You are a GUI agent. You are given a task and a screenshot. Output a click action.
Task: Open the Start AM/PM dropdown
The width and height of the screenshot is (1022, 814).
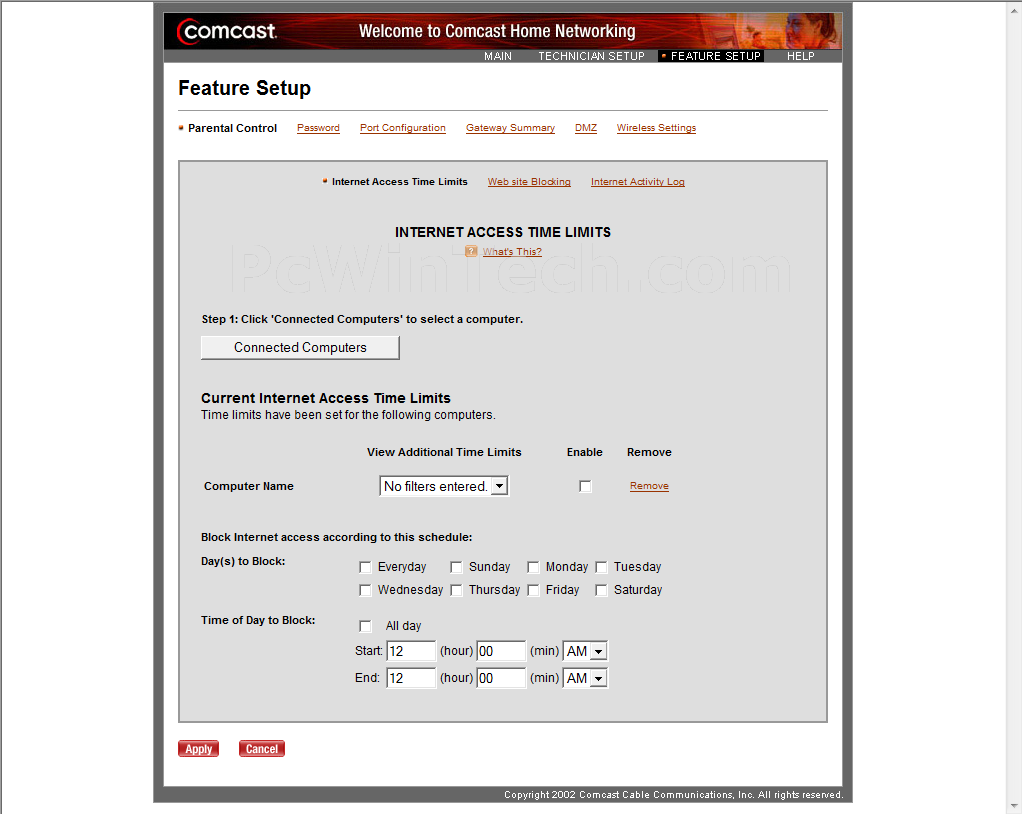585,651
